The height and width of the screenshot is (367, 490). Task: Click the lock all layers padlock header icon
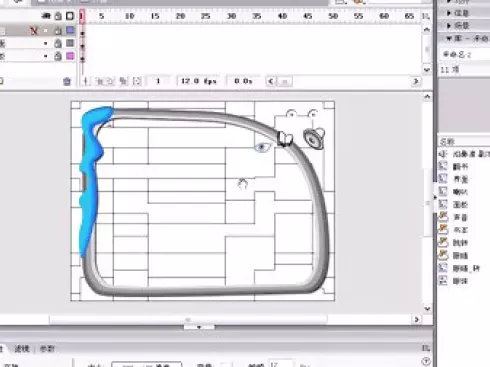58,16
